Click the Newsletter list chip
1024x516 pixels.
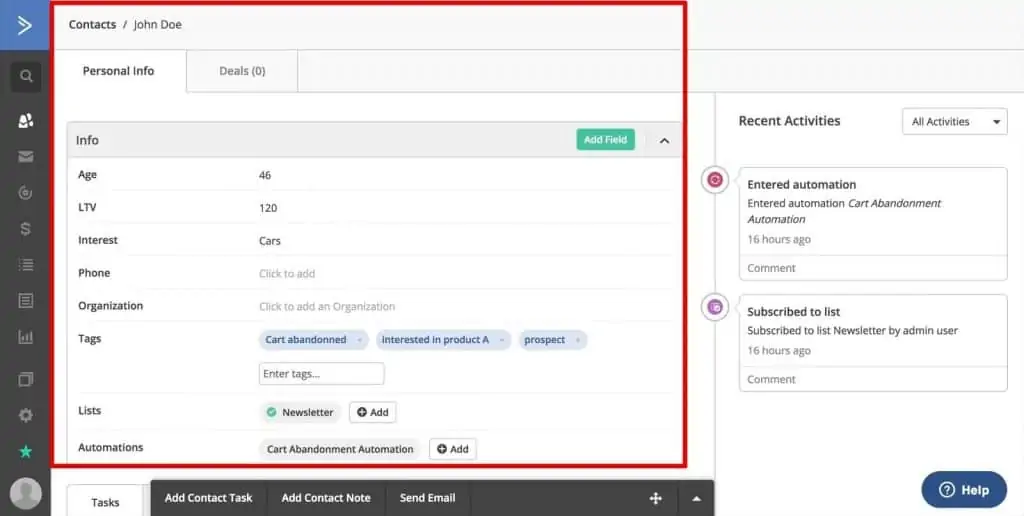coord(300,412)
